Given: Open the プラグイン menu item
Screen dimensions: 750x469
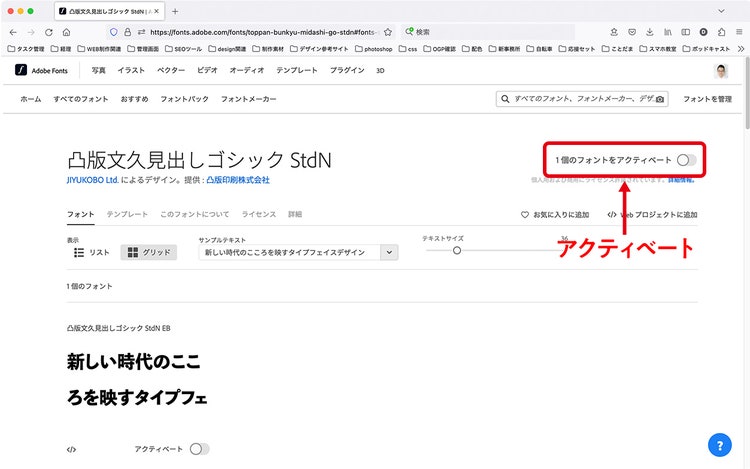Looking at the screenshot, I should (347, 70).
